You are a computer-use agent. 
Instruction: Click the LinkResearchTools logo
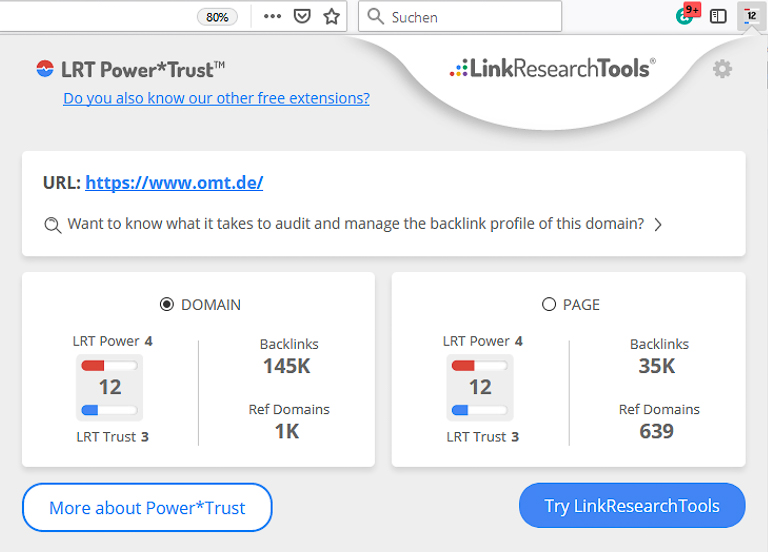click(552, 68)
